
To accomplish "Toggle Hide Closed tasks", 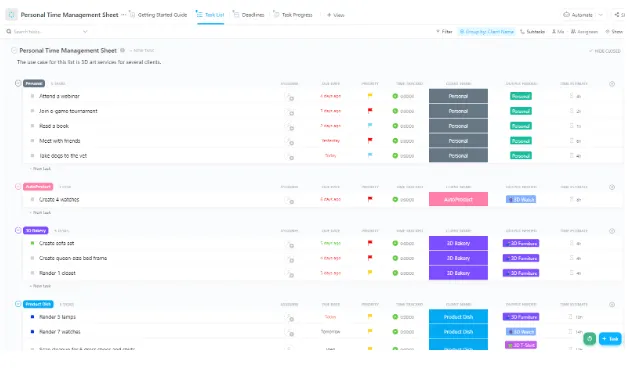I will pos(605,51).
